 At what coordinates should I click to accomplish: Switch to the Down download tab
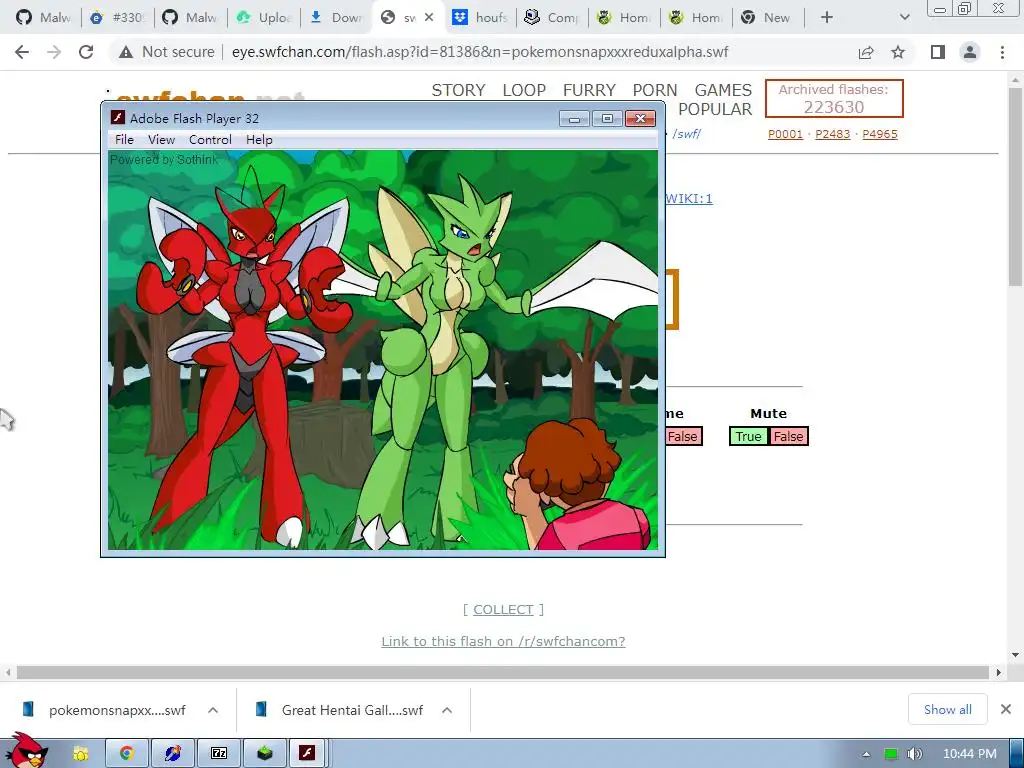pos(336,18)
